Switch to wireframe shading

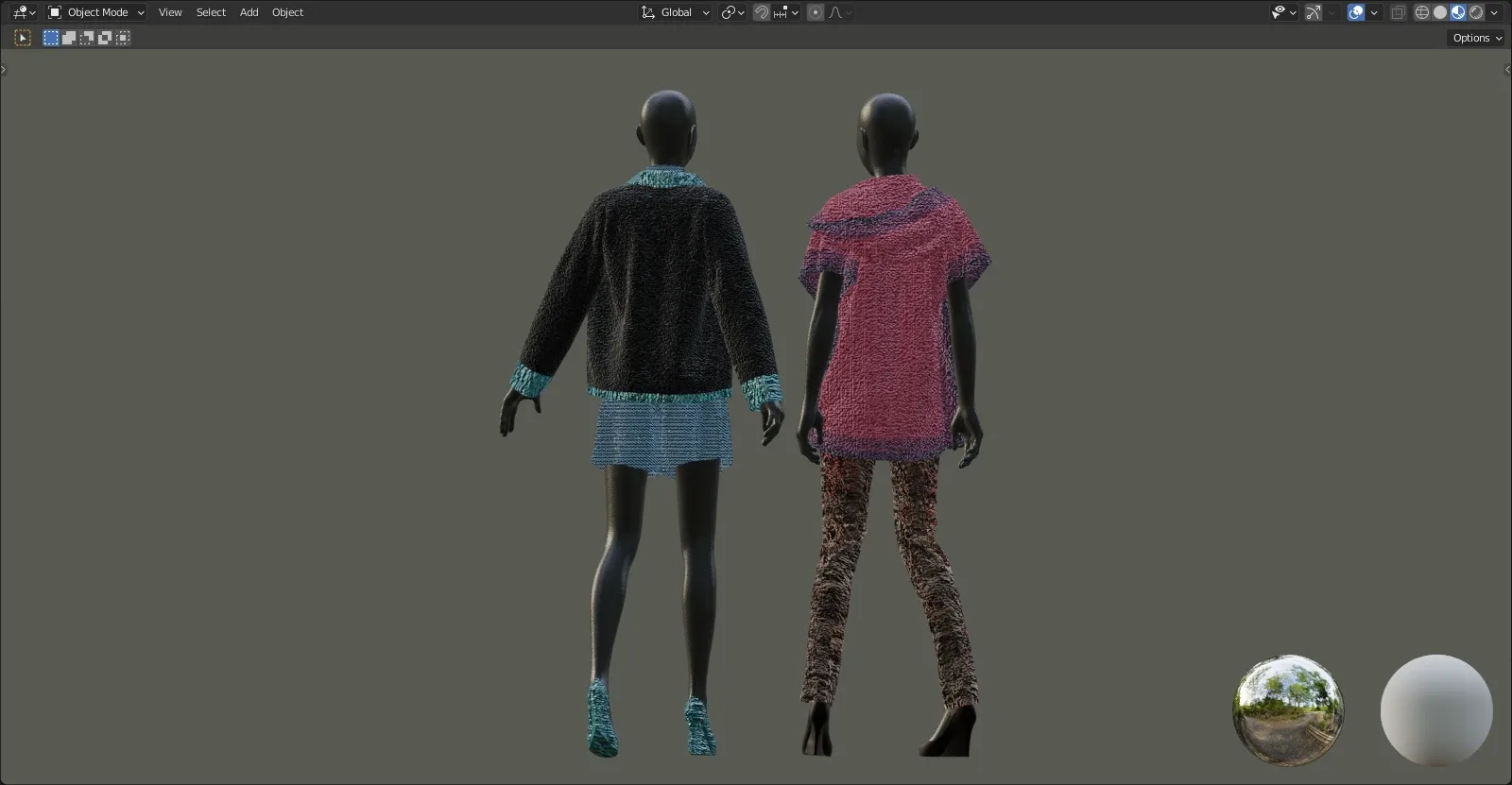(1422, 12)
